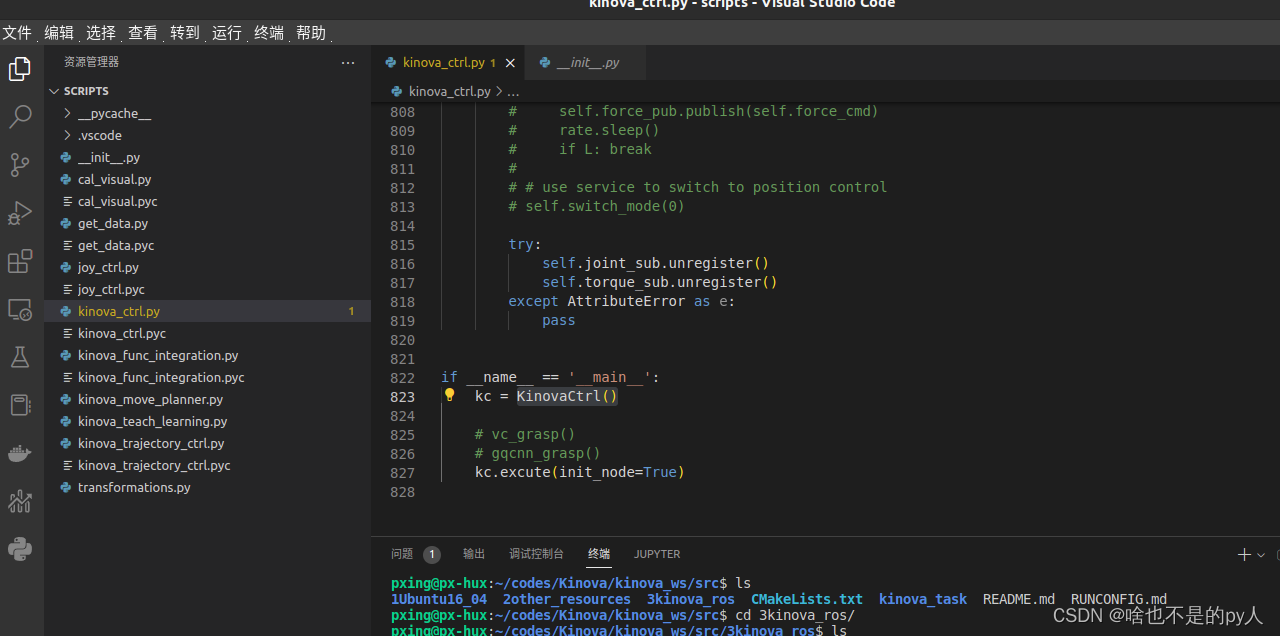The height and width of the screenshot is (636, 1280).
Task: Open the 编辑 menu
Action: [x=59, y=33]
